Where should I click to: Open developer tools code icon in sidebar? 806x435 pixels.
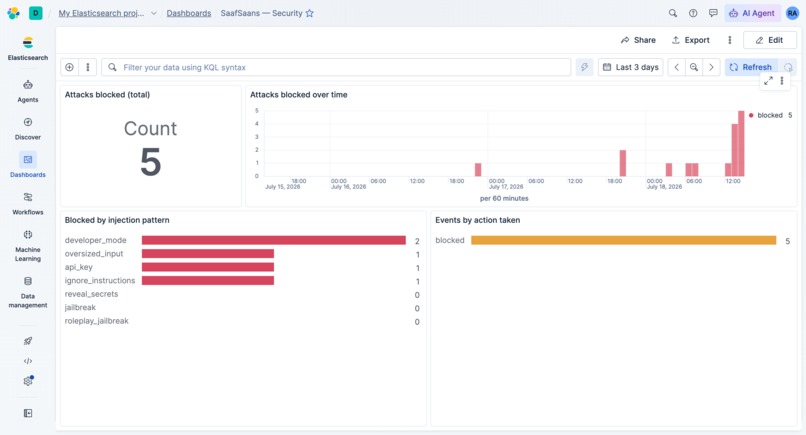[x=28, y=361]
